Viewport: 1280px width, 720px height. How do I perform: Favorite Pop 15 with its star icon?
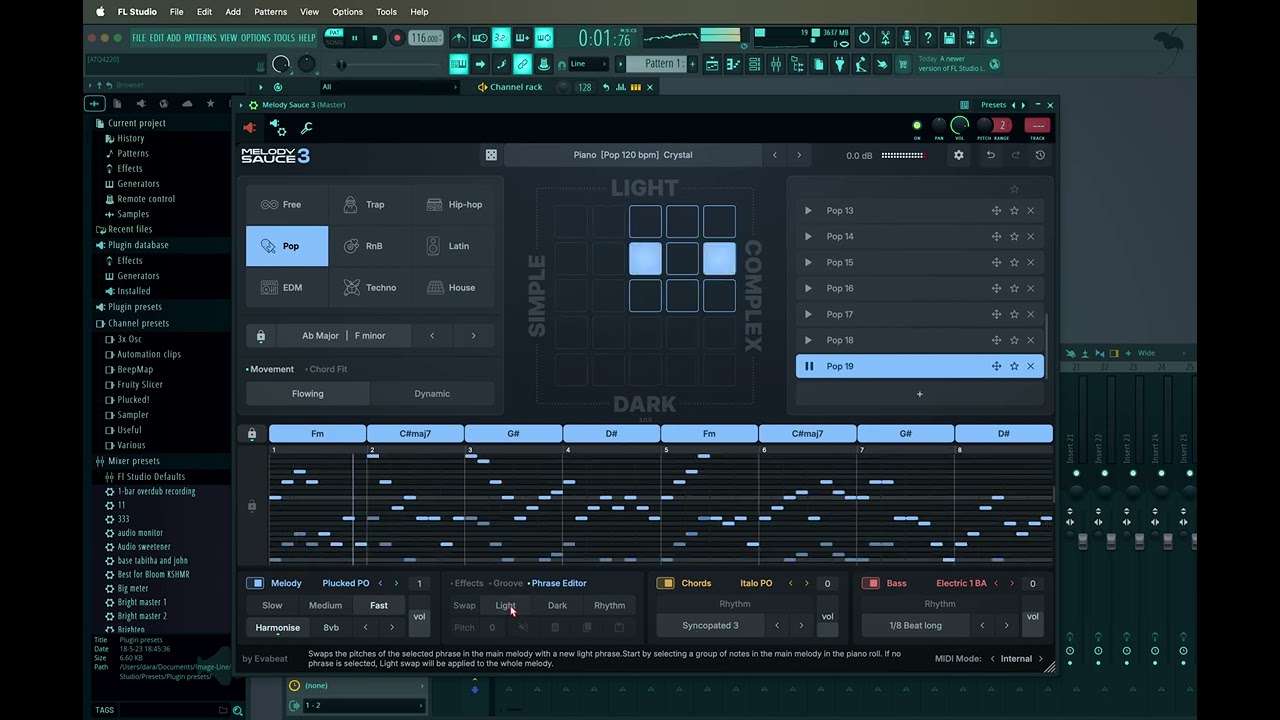1014,262
